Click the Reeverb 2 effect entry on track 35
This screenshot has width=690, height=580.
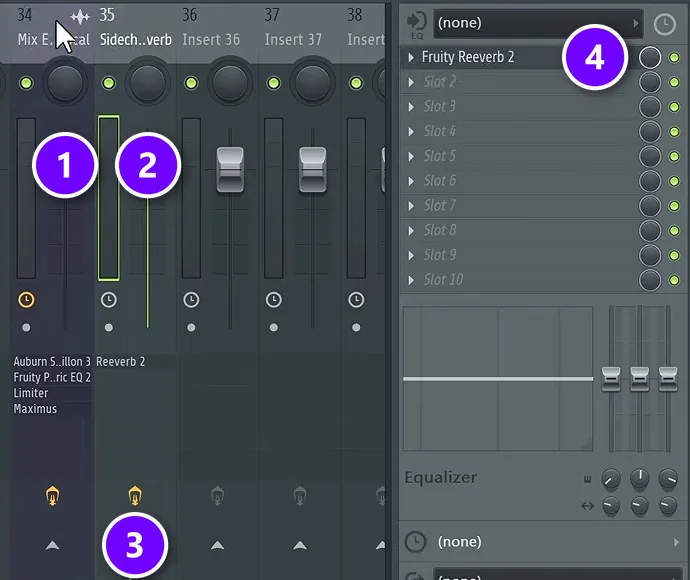[x=121, y=361]
